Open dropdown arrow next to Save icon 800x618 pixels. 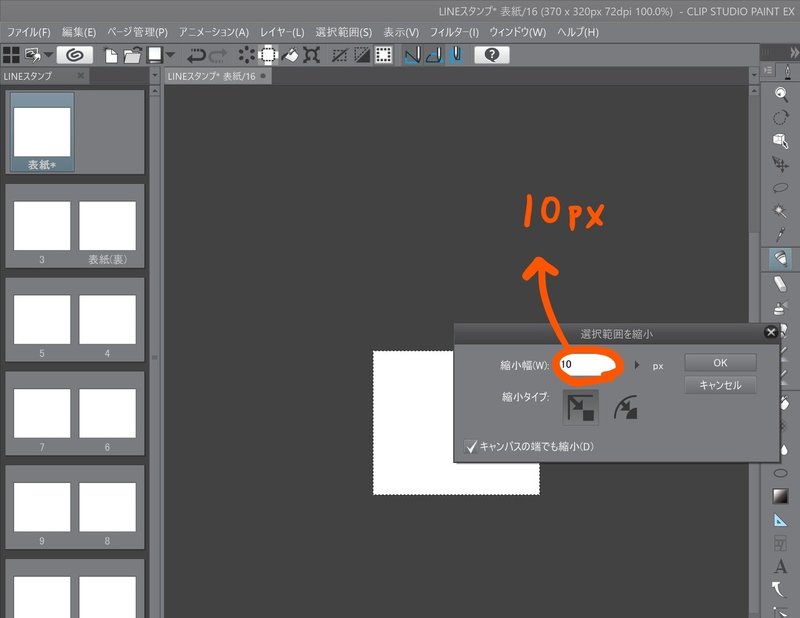[170, 55]
